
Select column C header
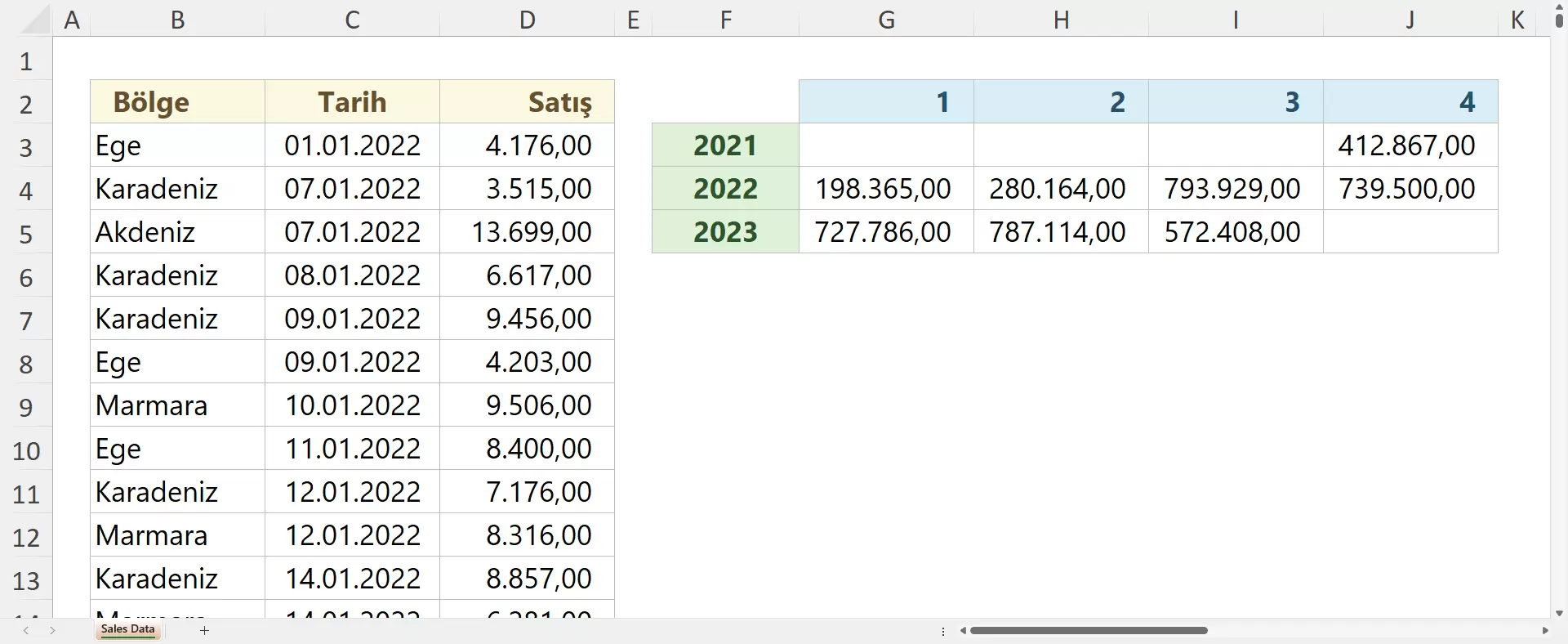click(352, 20)
